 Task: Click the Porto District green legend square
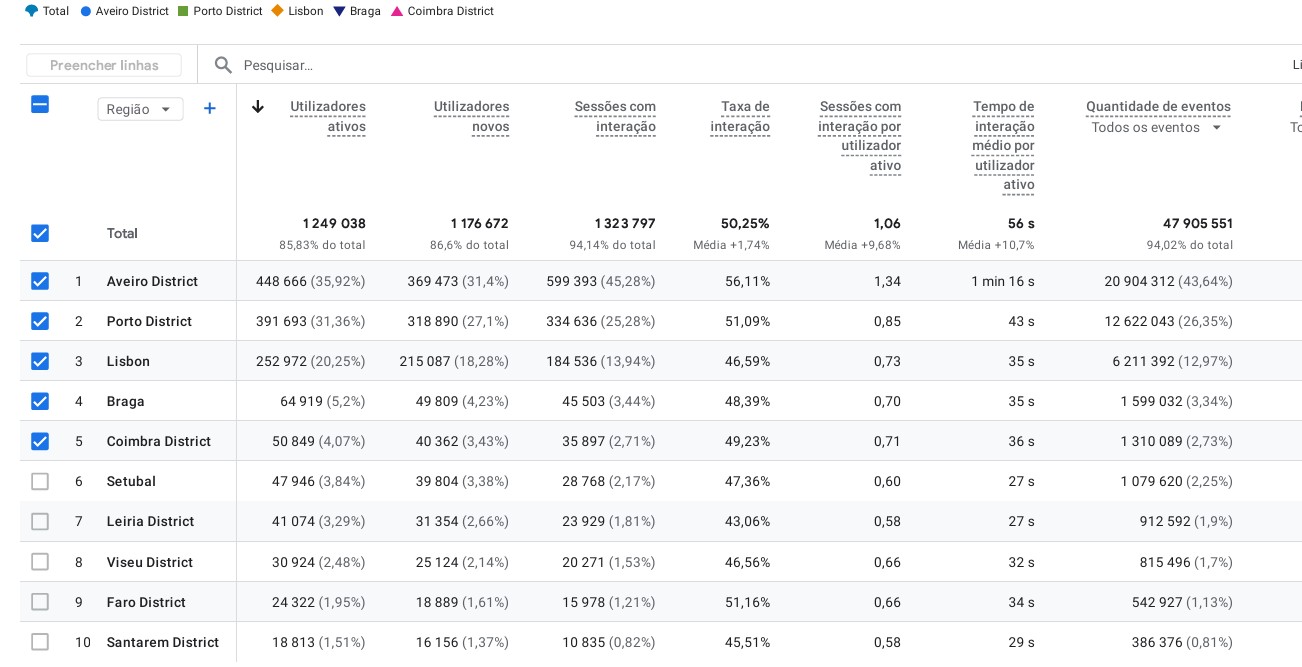pyautogui.click(x=183, y=11)
